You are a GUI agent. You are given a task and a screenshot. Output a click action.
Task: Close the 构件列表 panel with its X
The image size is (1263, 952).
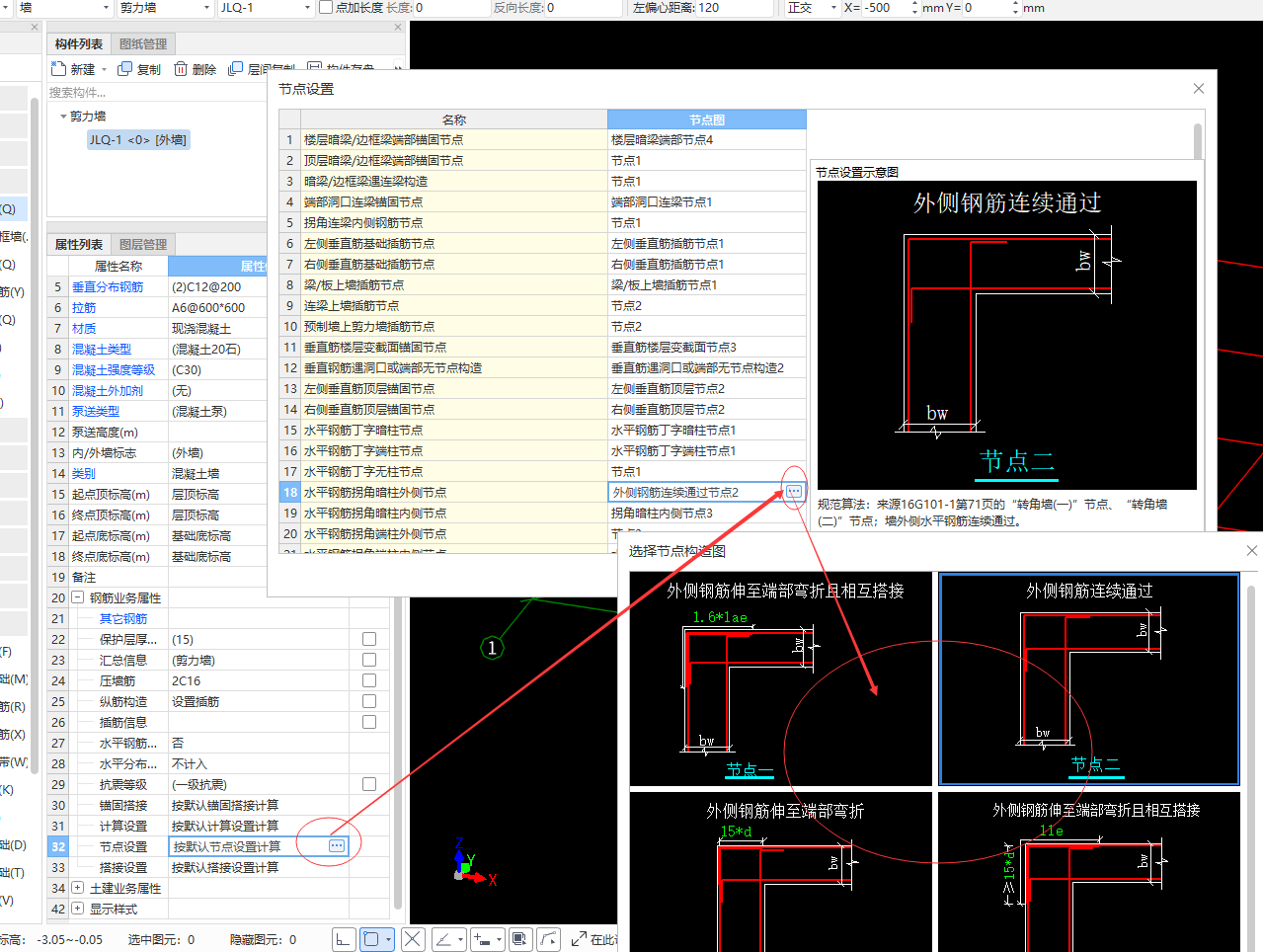(x=398, y=28)
